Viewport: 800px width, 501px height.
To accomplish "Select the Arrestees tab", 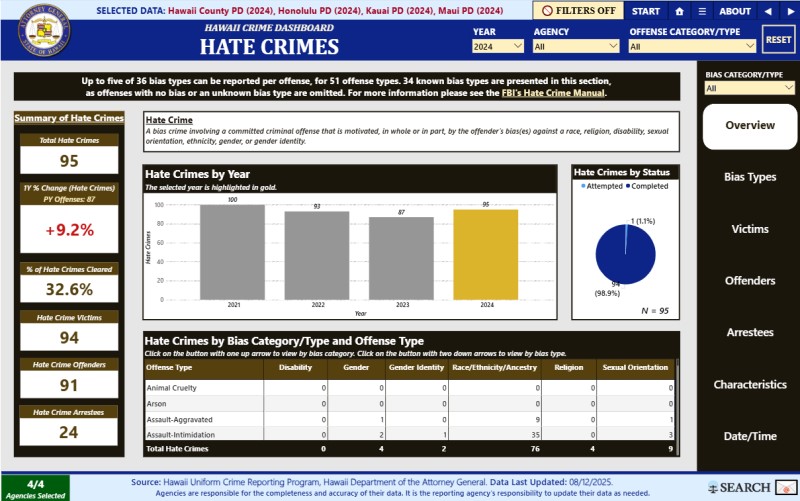I will click(x=749, y=333).
